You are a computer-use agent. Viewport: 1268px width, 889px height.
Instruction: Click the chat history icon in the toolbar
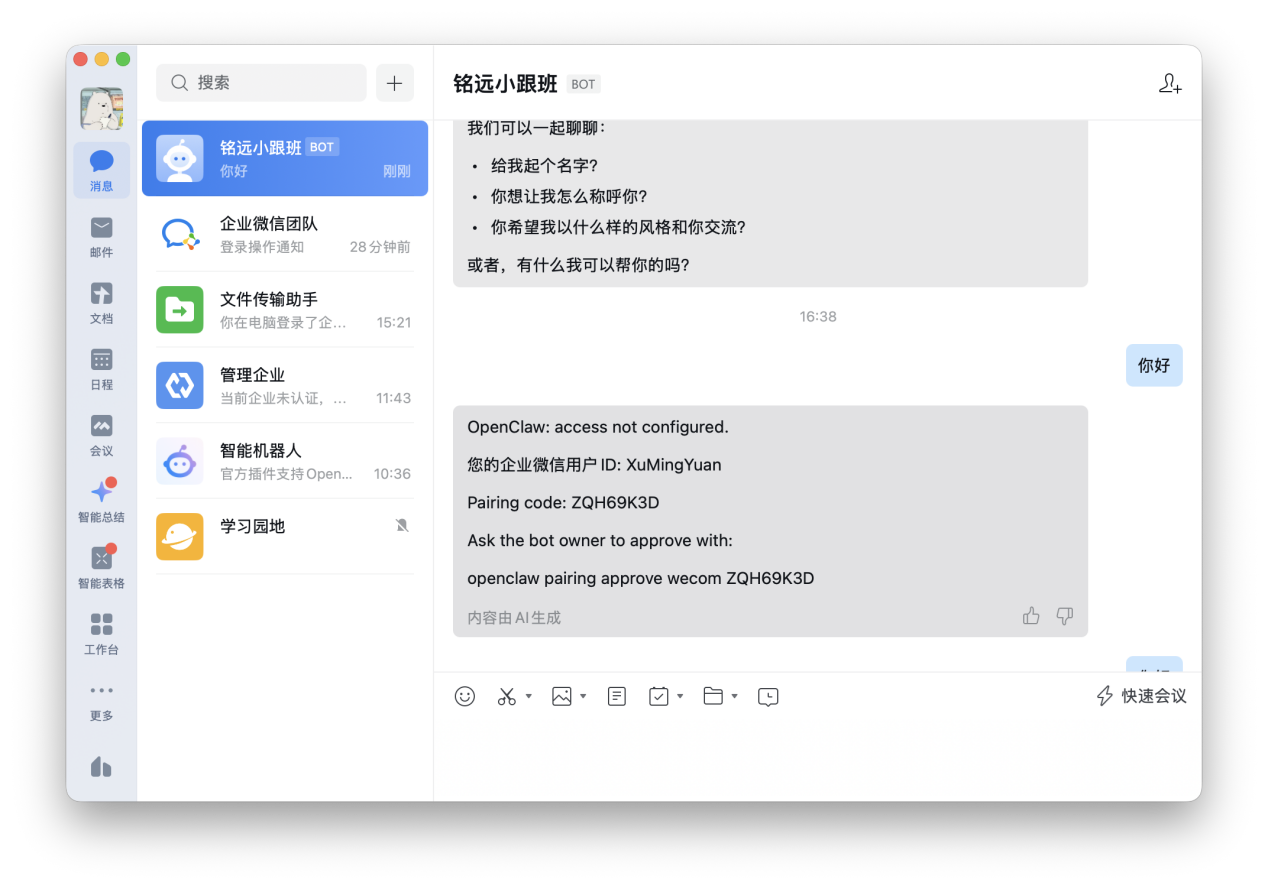click(767, 696)
